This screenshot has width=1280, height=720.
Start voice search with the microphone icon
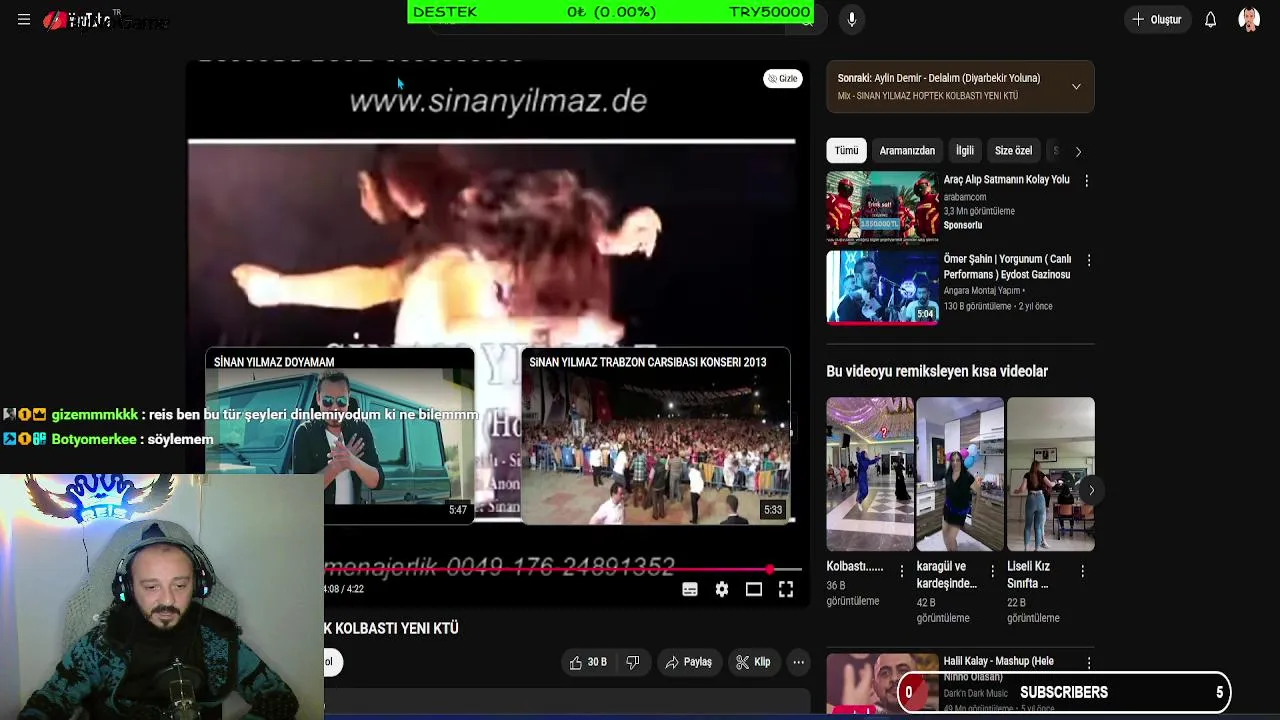pyautogui.click(x=851, y=19)
